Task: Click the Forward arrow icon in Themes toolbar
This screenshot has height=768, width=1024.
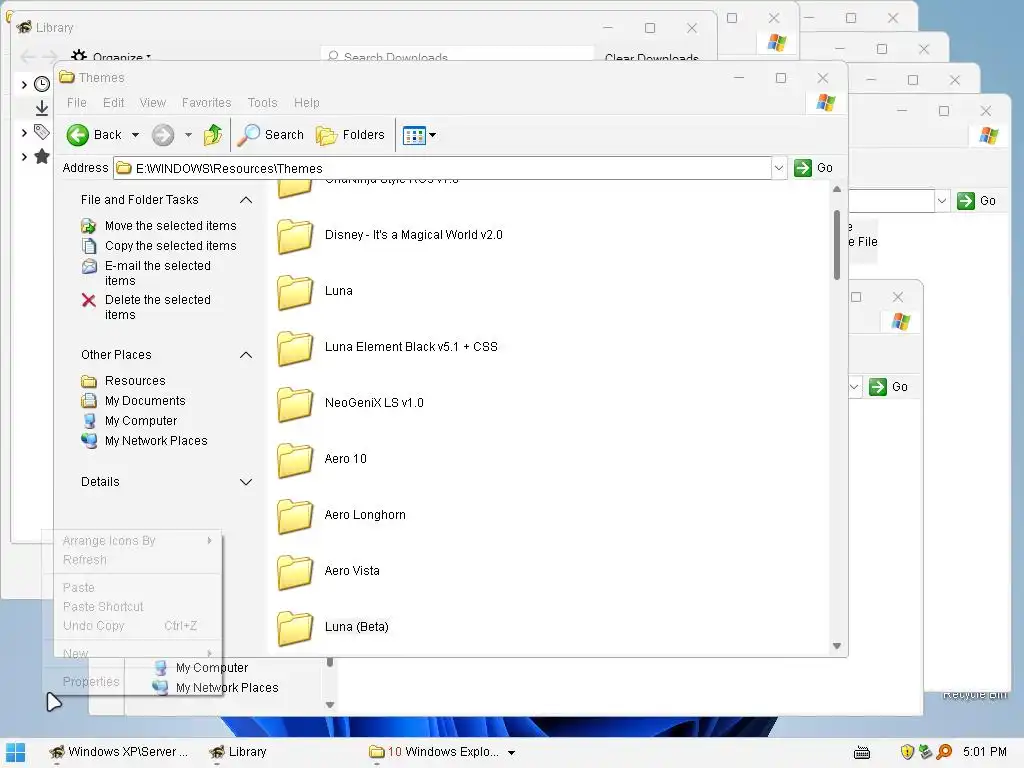Action: 163,135
